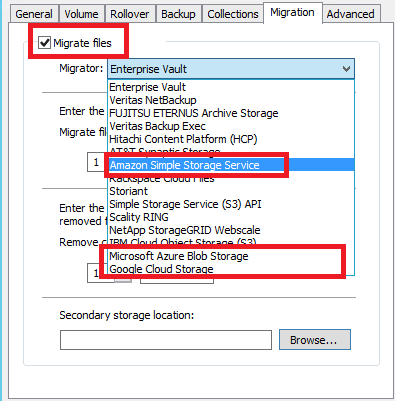Image resolution: width=395 pixels, height=401 pixels.
Task: Open the Volume tab
Action: point(81,14)
